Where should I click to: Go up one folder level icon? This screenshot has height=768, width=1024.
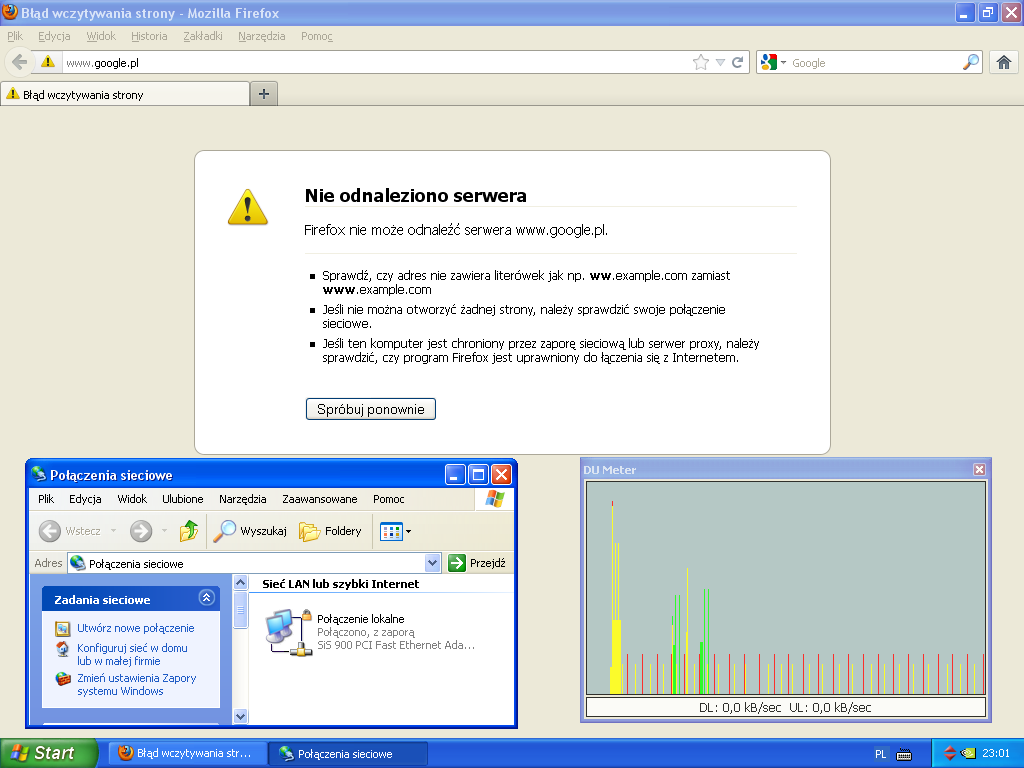(189, 531)
